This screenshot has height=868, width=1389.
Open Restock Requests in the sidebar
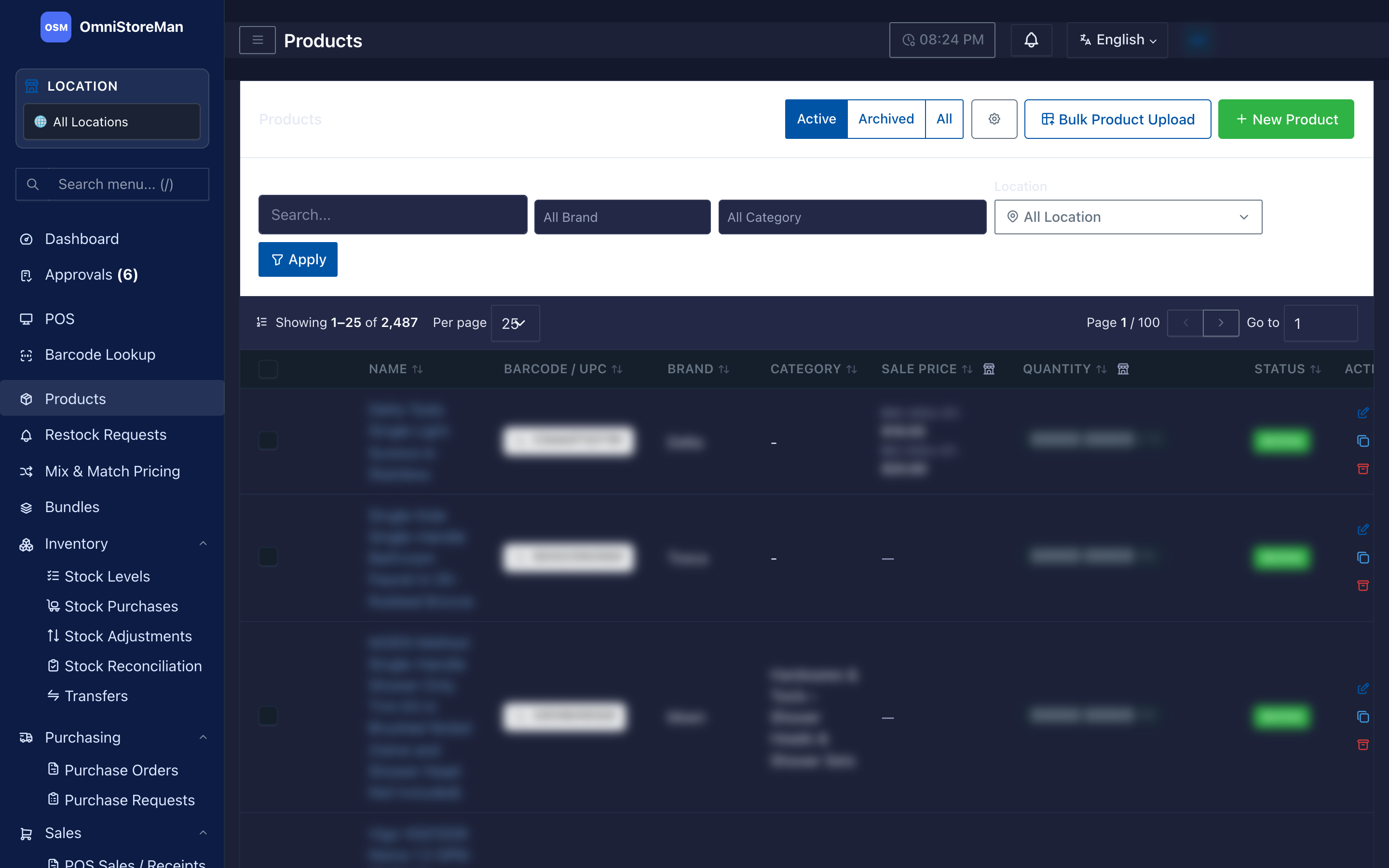coord(106,434)
